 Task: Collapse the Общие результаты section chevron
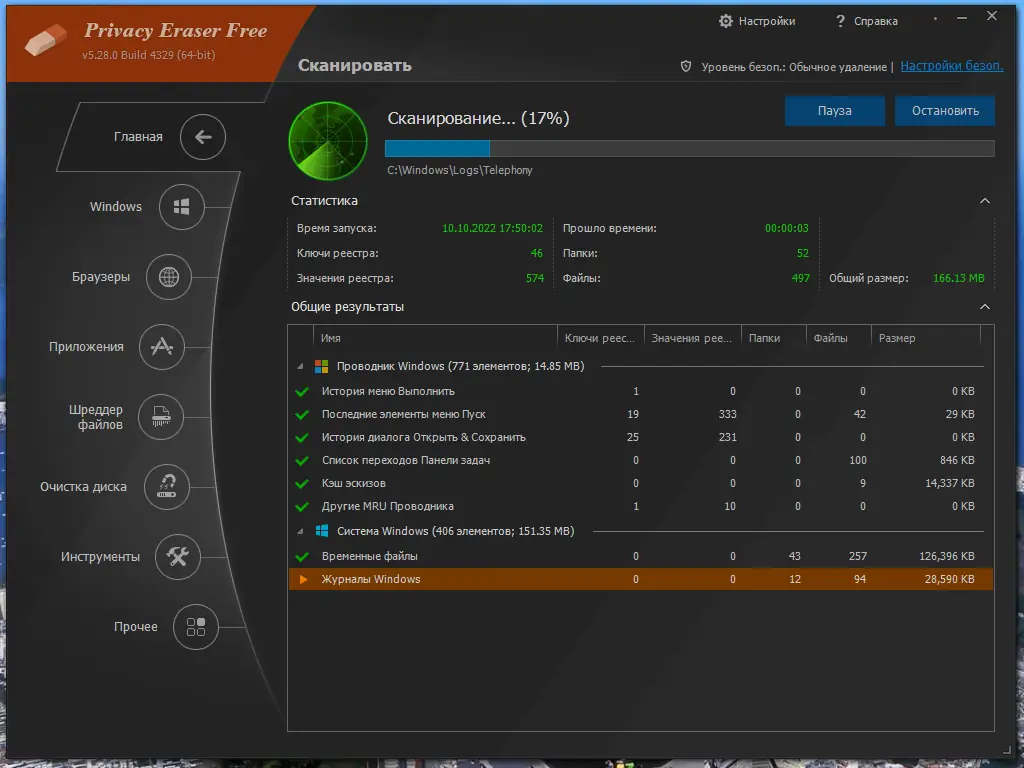tap(985, 307)
